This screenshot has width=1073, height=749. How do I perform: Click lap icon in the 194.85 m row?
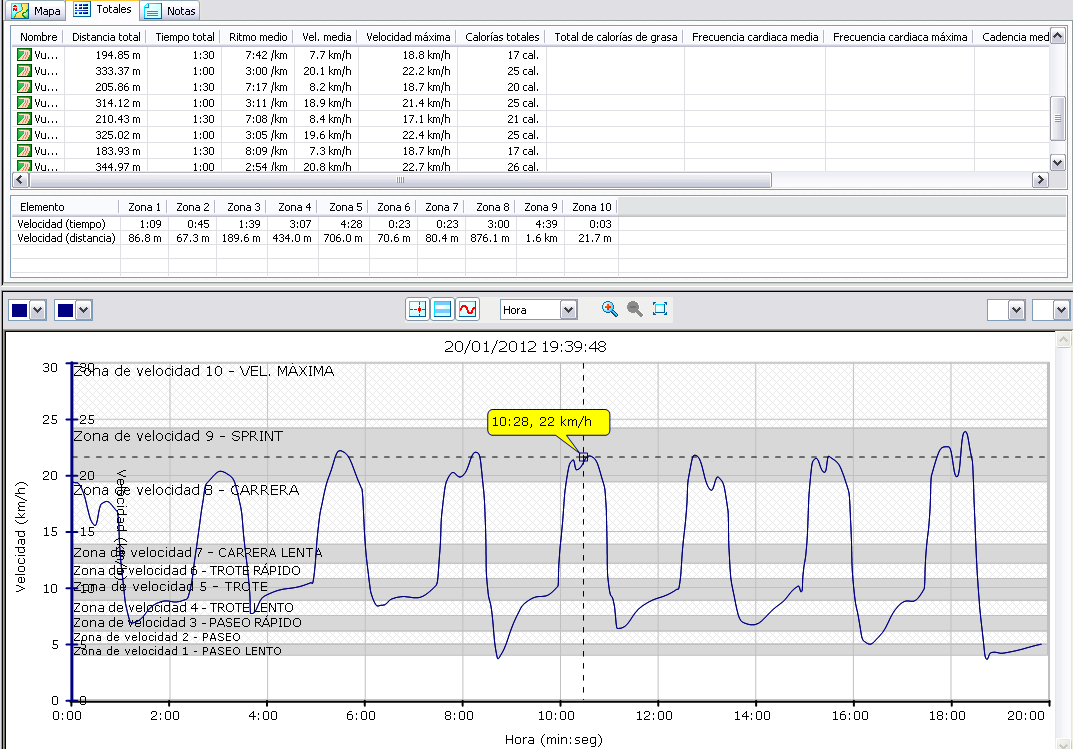pos(25,55)
